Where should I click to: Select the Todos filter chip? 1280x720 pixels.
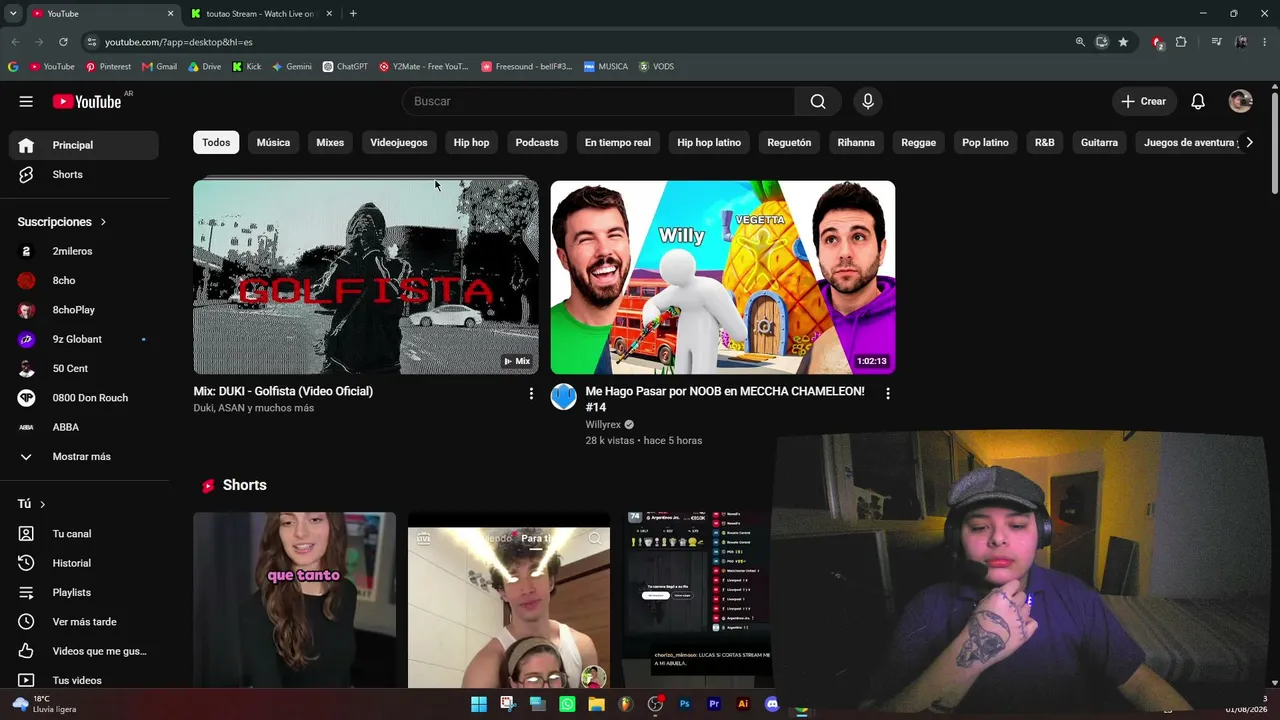coord(216,143)
